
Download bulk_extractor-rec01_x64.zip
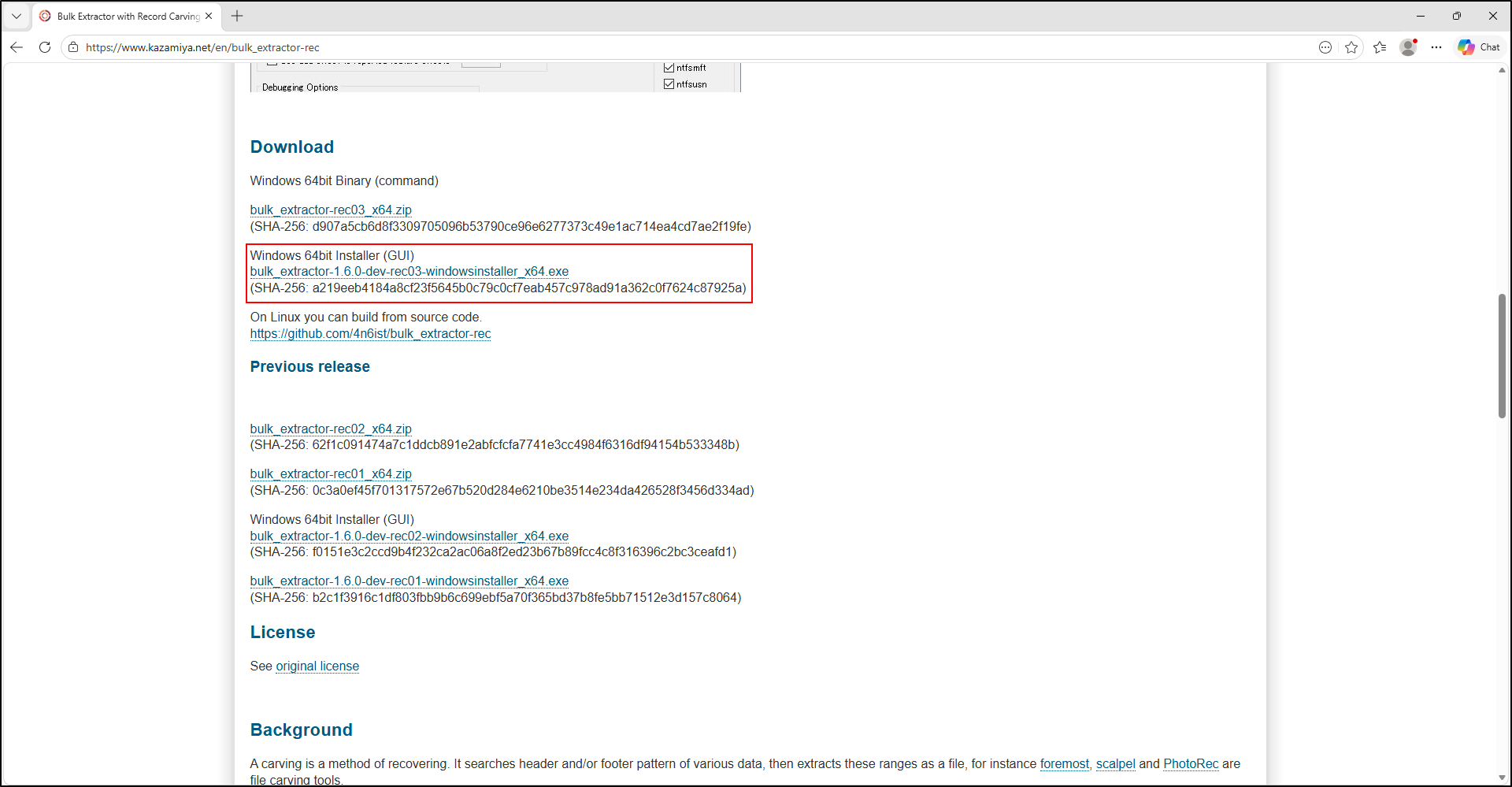coord(331,474)
